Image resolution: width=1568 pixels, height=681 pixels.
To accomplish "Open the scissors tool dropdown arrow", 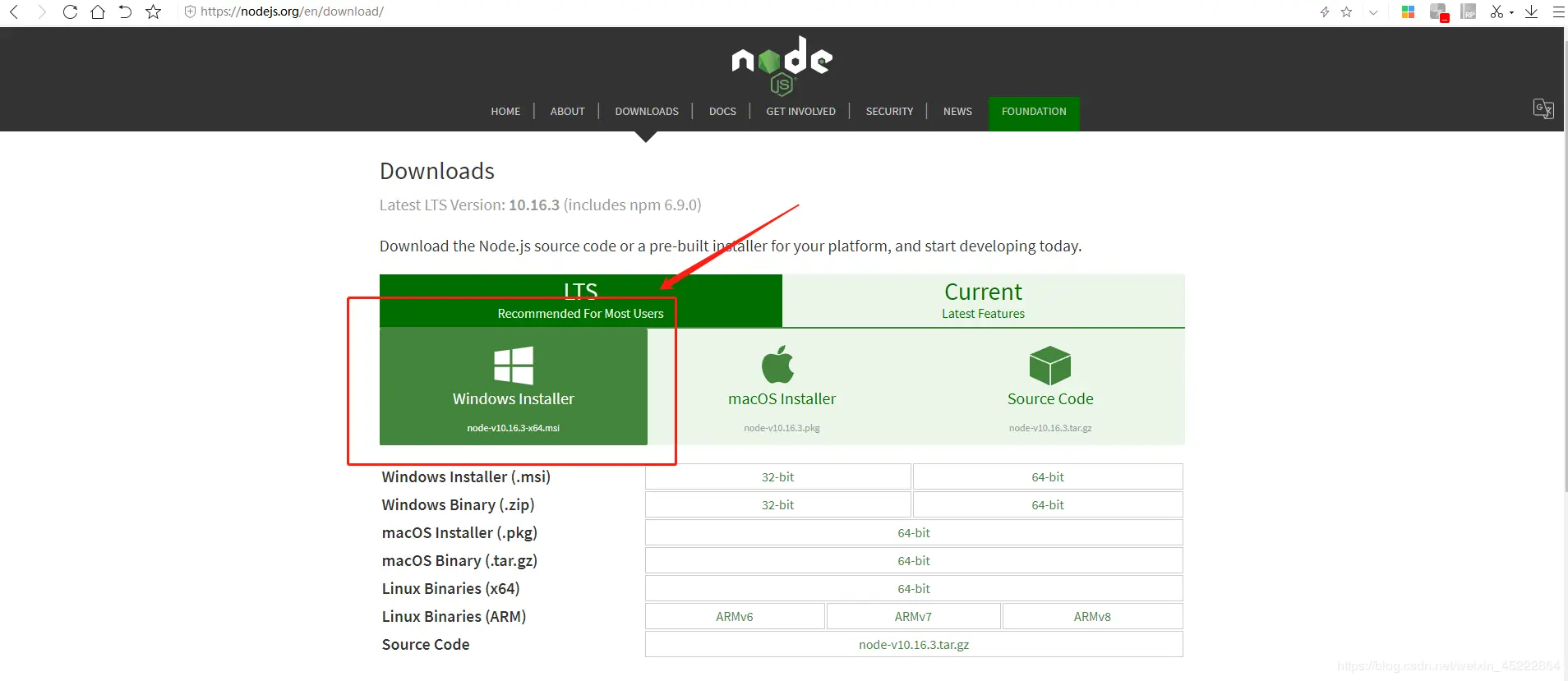I will 1511,13.
